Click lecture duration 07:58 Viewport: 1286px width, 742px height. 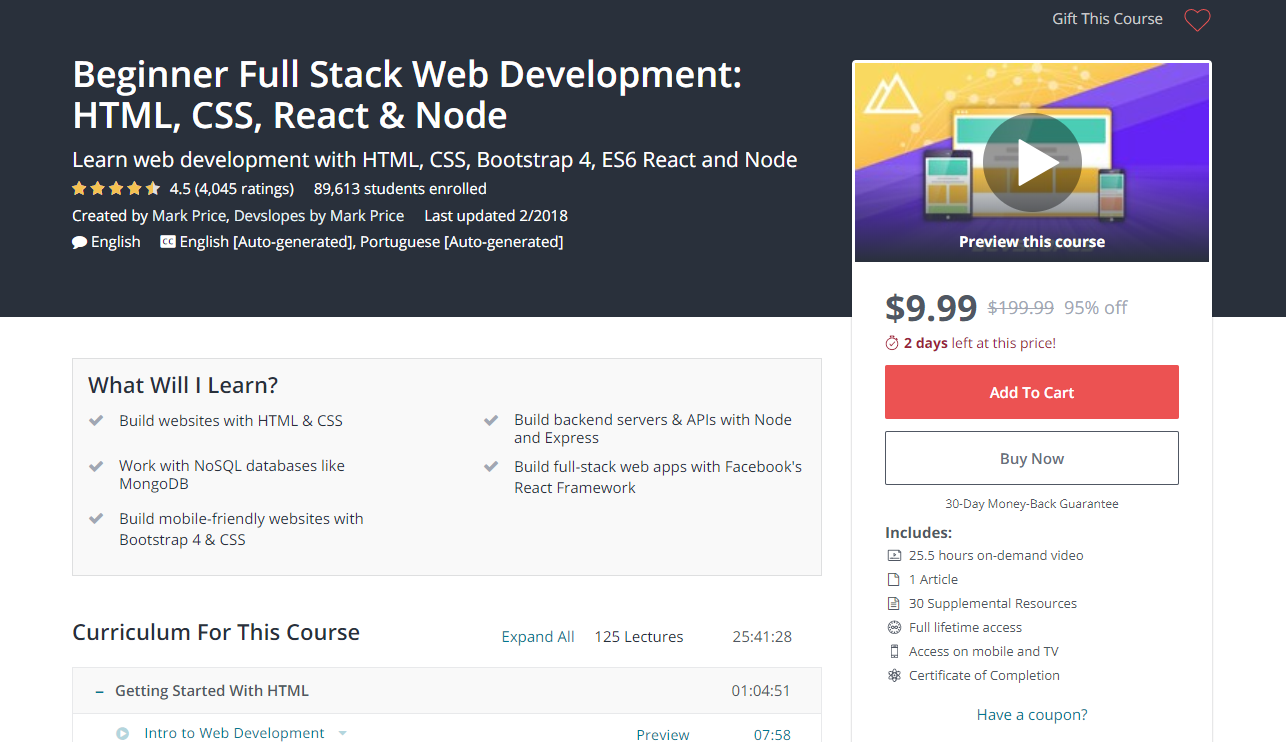coord(772,734)
